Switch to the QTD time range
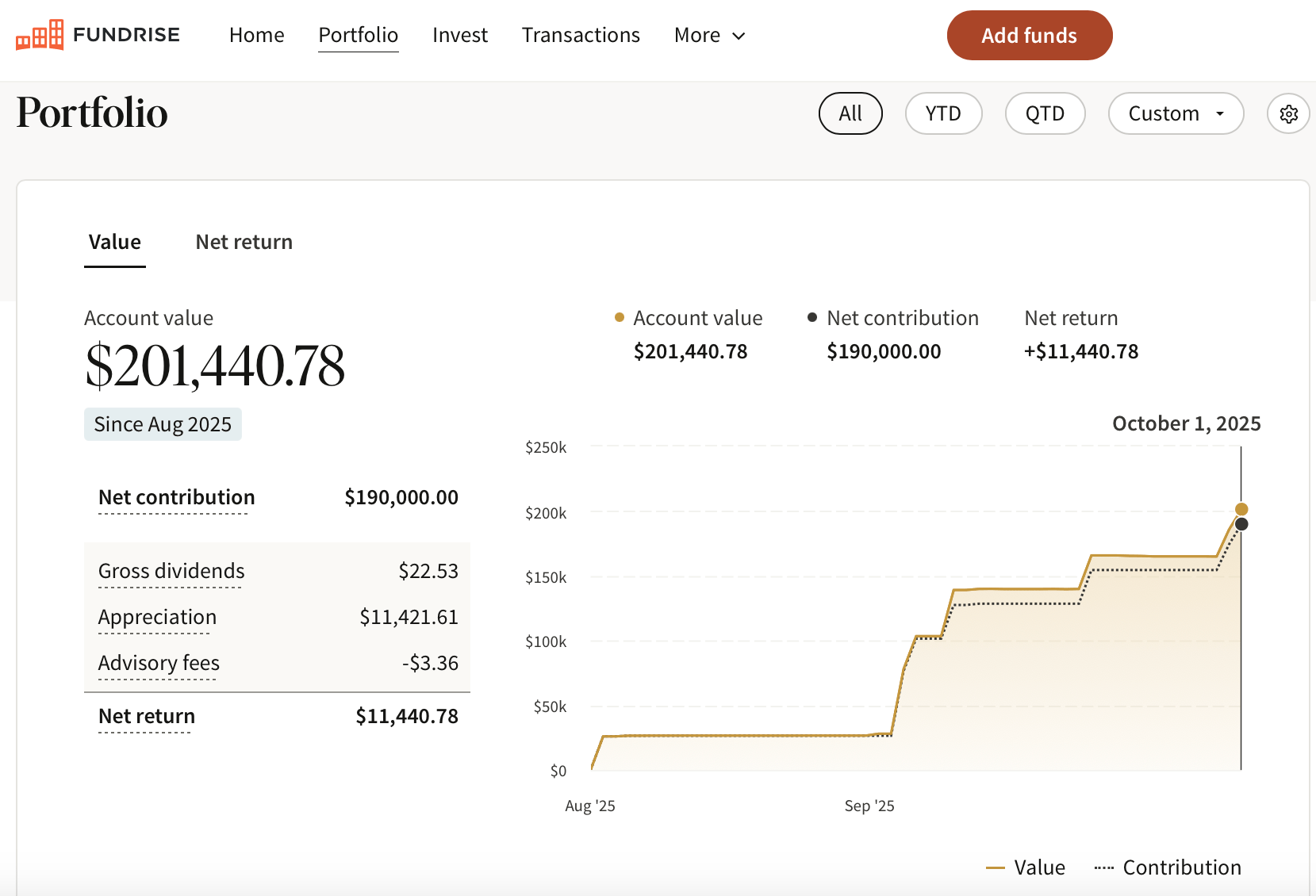The width and height of the screenshot is (1316, 896). (x=1045, y=113)
